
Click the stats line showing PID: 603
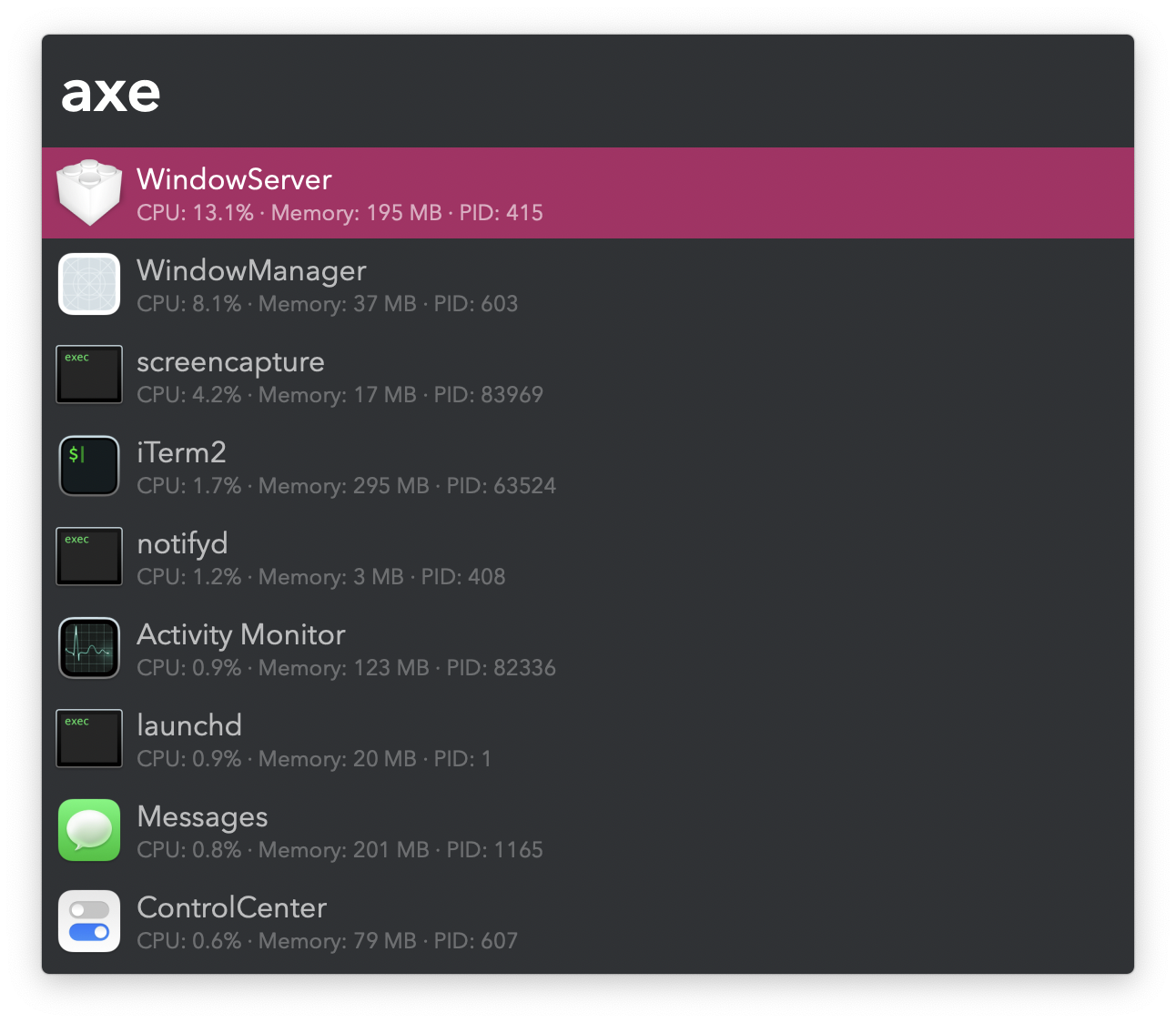(327, 304)
